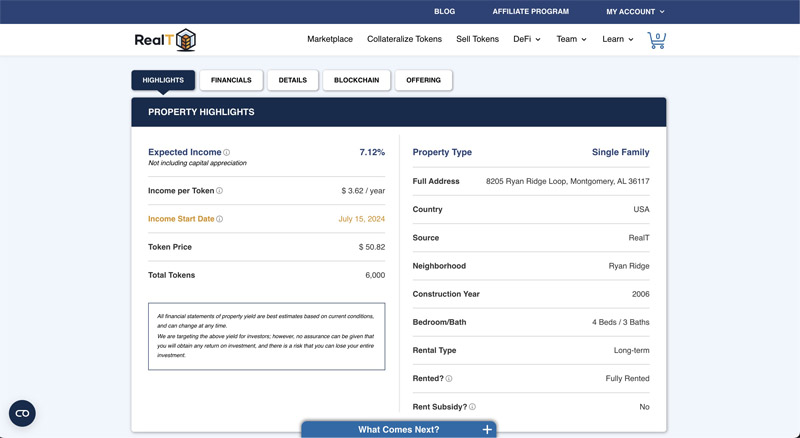
Task: Click the Expected Income info icon
Action: click(x=227, y=152)
